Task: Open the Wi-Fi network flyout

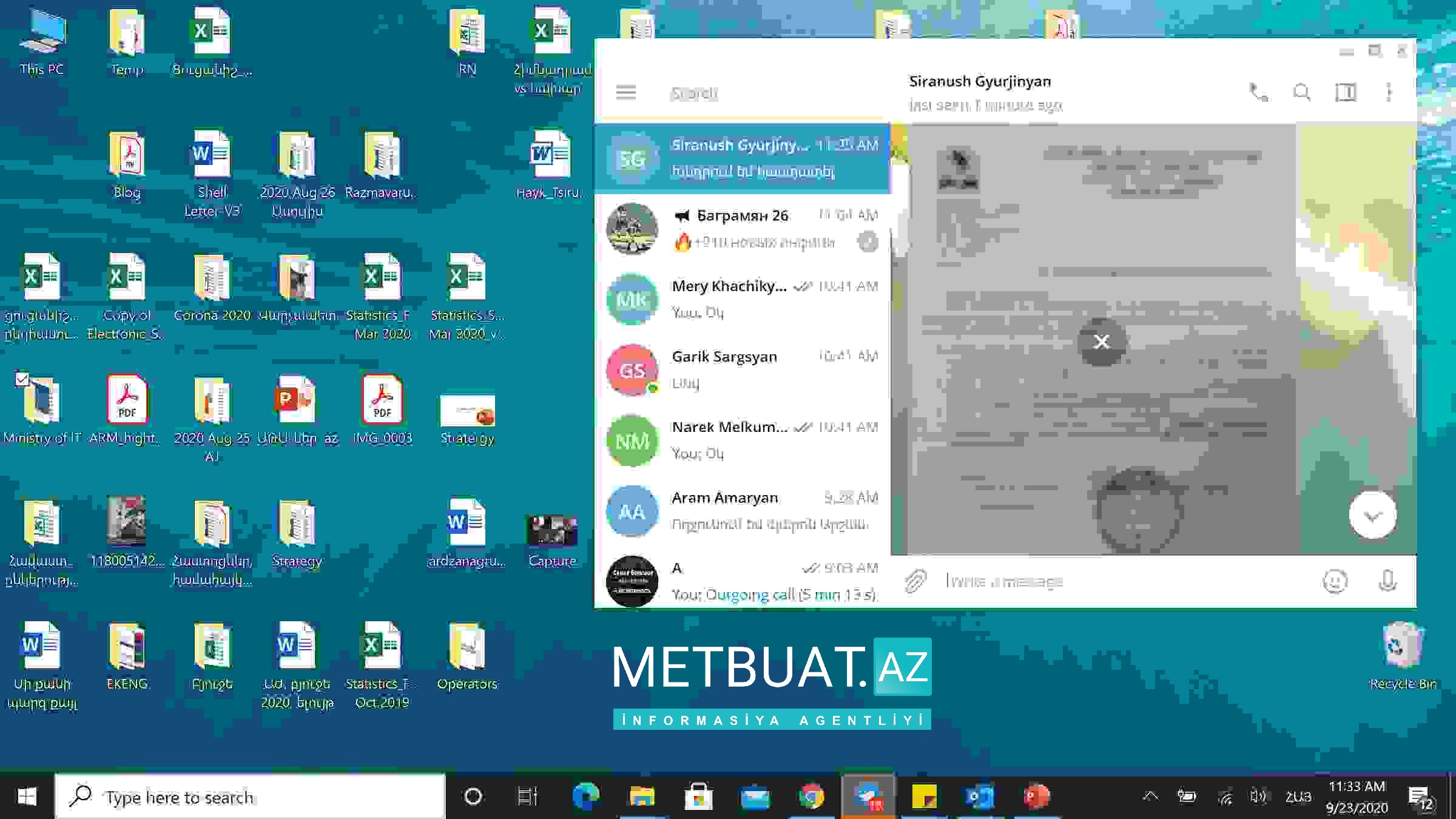Action: tap(1225, 797)
